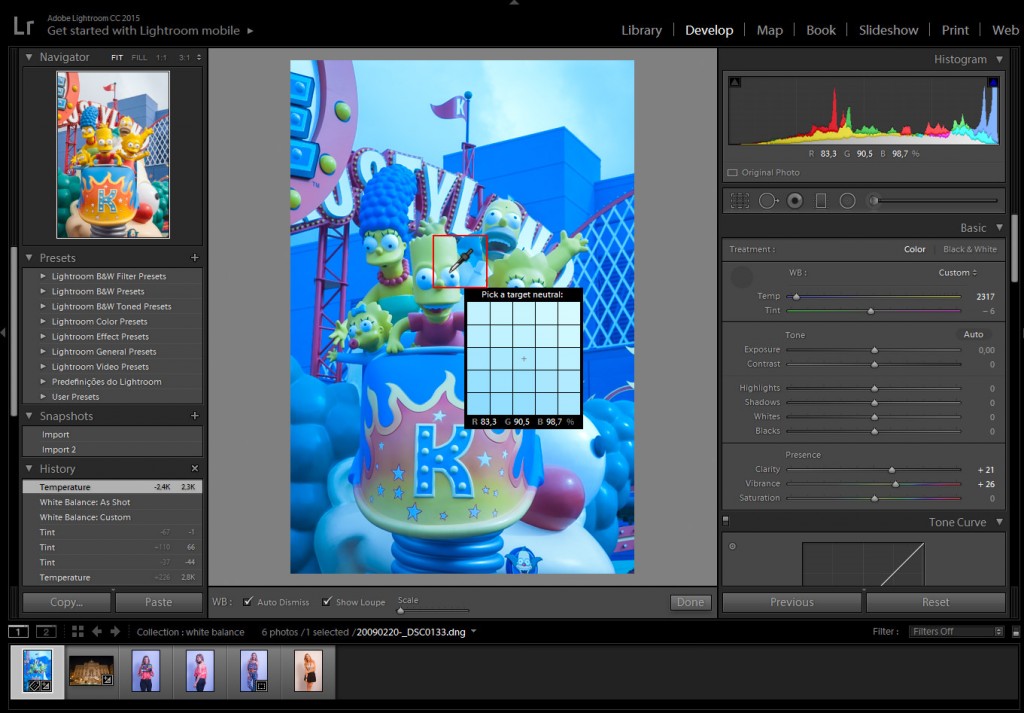Image resolution: width=1024 pixels, height=713 pixels.
Task: Click the play arrow beside Lightroom mobile
Action: pos(250,31)
